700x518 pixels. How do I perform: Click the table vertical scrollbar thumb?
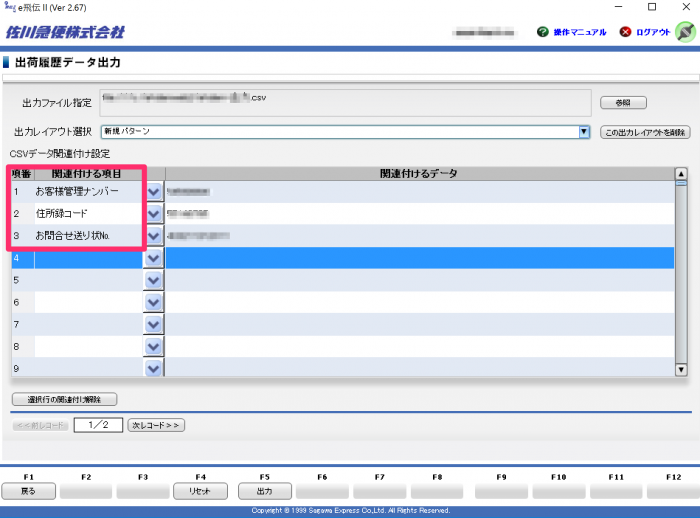pos(681,183)
